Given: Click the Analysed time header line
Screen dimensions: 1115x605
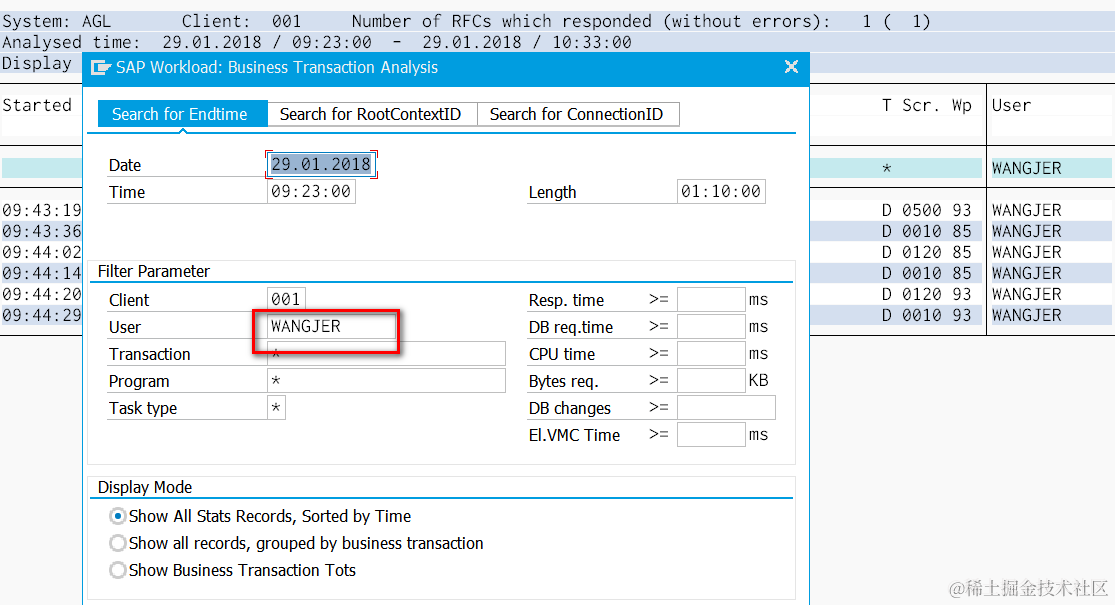Looking at the screenshot, I should (x=317, y=42).
